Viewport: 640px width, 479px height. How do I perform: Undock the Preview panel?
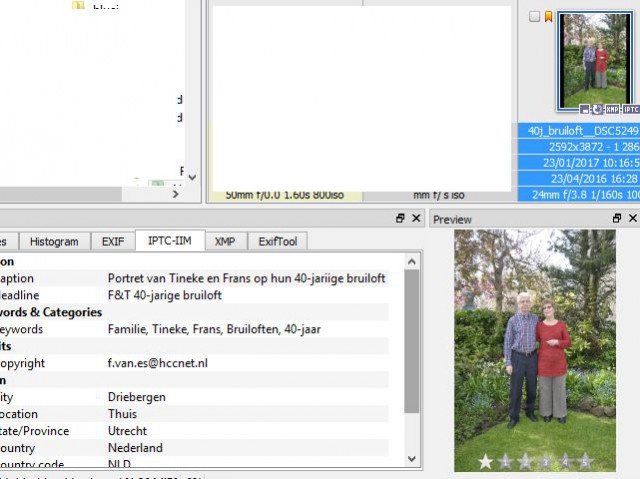tap(617, 218)
